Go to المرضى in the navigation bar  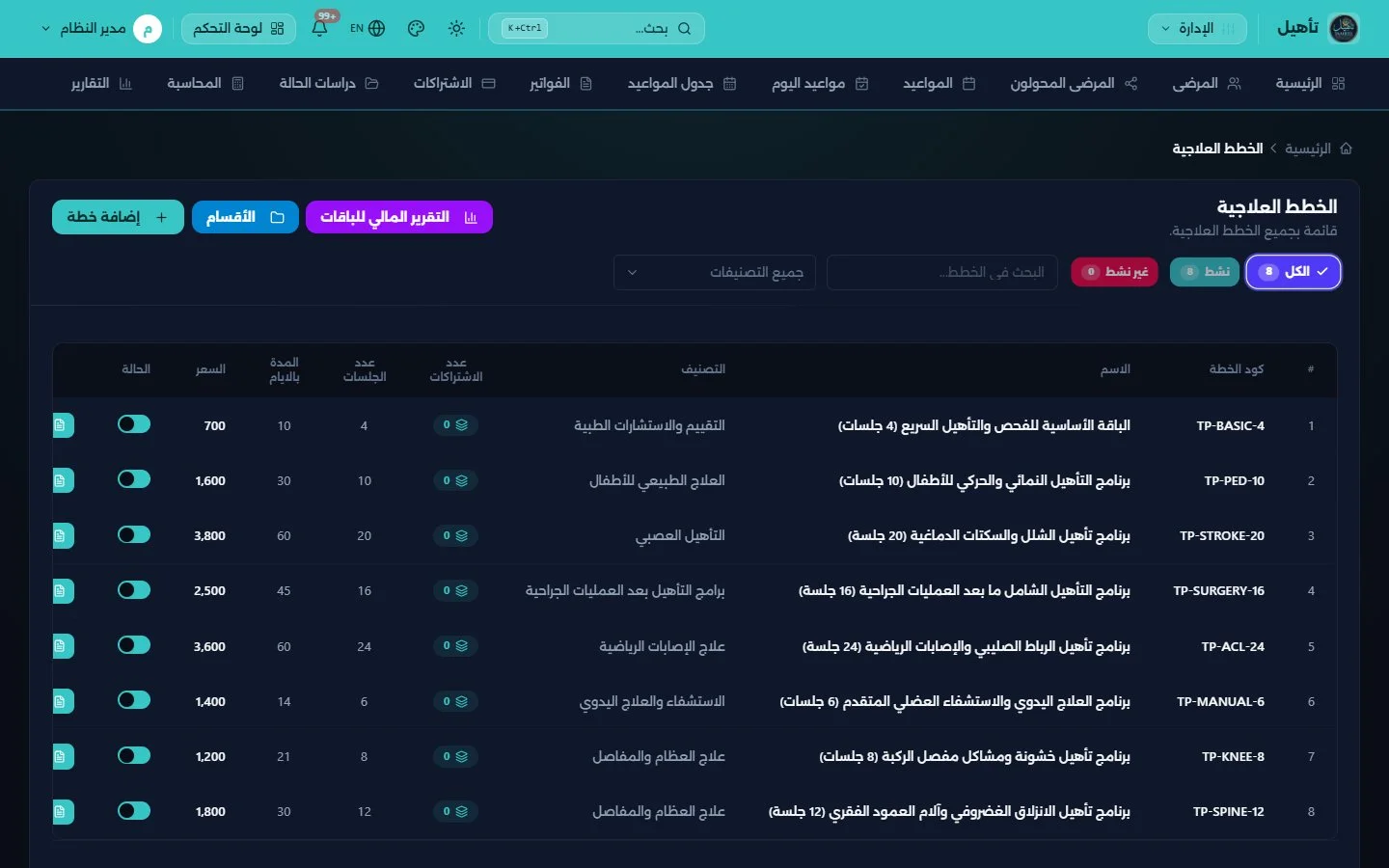[x=1206, y=84]
